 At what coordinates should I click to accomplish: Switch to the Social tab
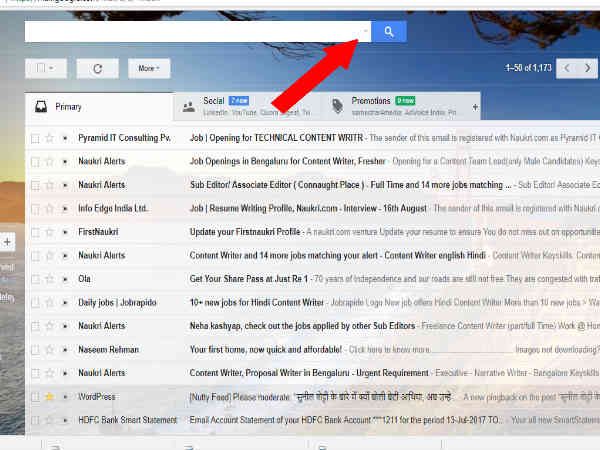(247, 107)
